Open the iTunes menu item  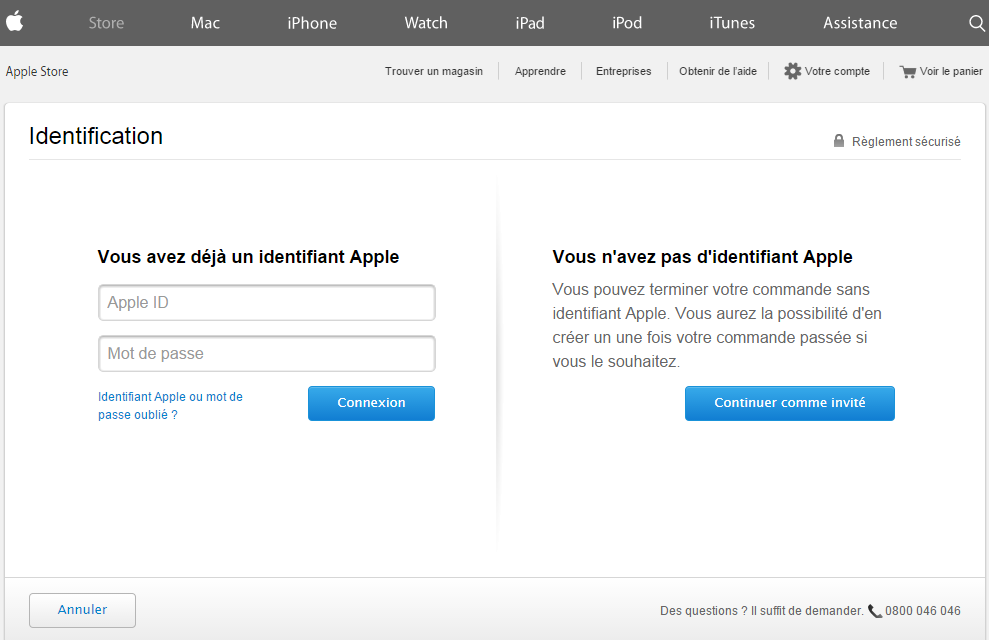[x=732, y=23]
